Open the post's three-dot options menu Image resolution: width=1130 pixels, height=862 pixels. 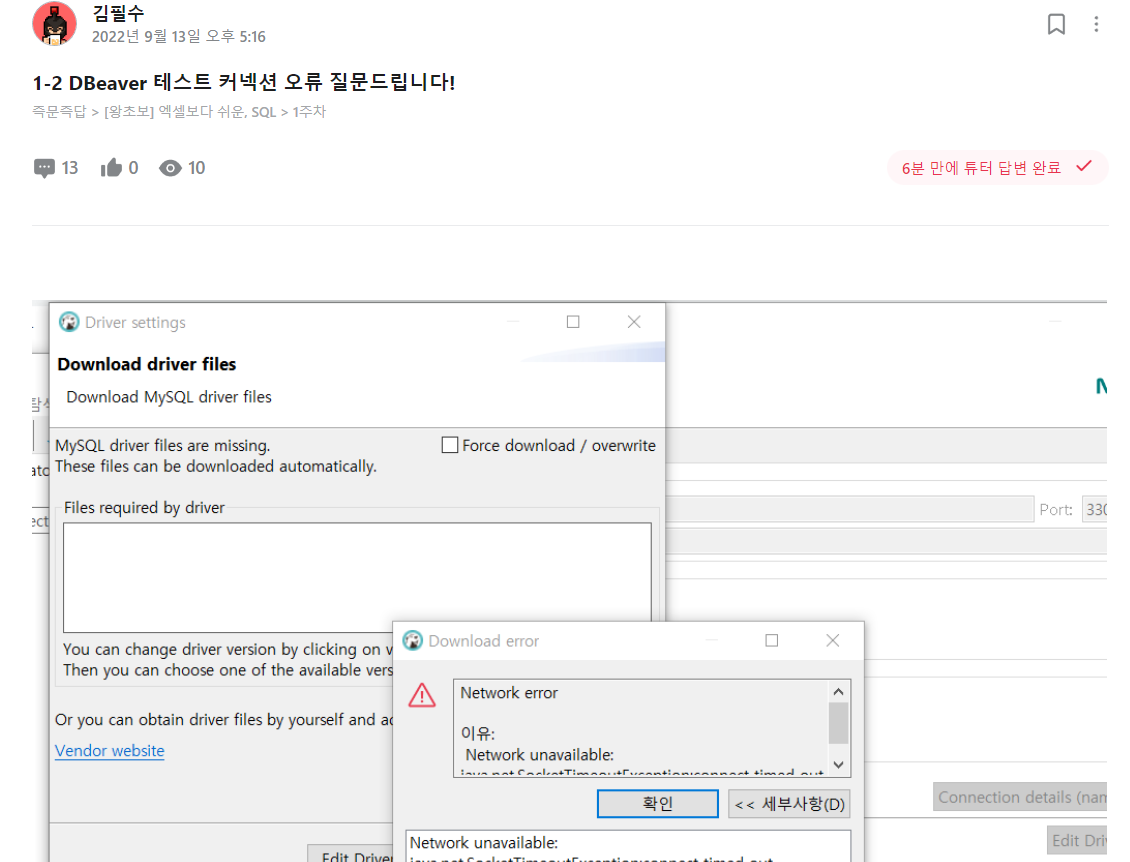[x=1096, y=24]
